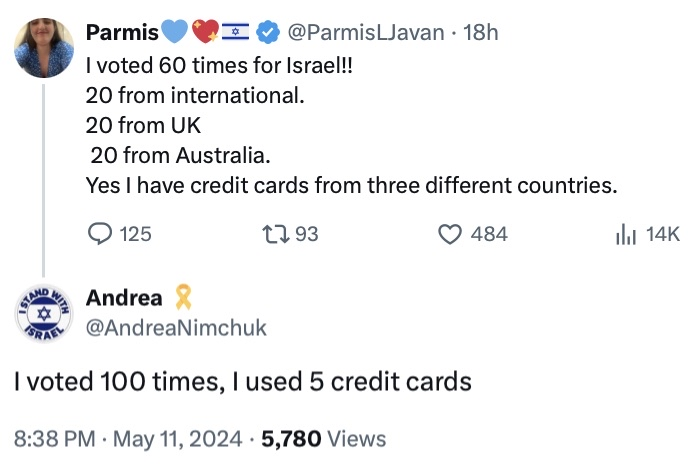Like Parmis's tweet with heart icon
This screenshot has height=467, width=695.
pyautogui.click(x=450, y=234)
